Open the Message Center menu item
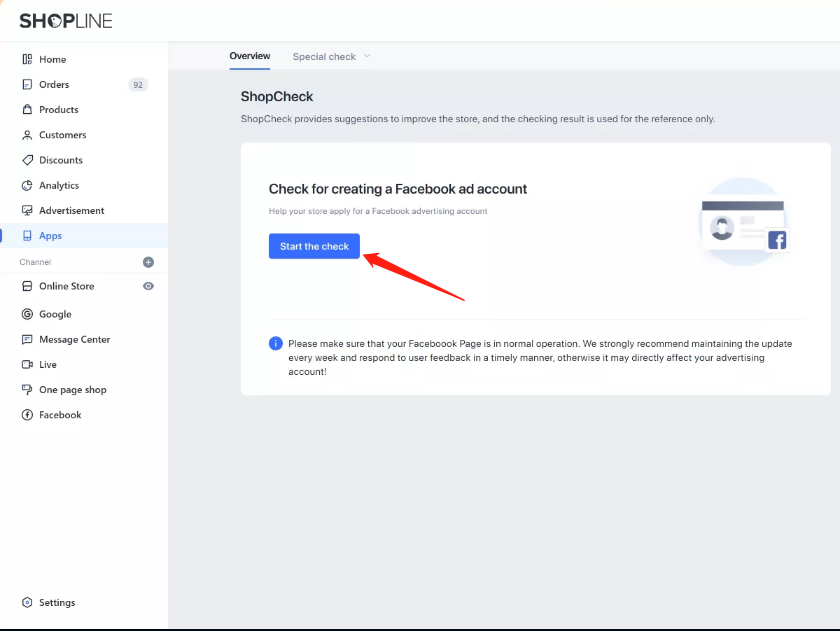840x631 pixels. [x=74, y=340]
